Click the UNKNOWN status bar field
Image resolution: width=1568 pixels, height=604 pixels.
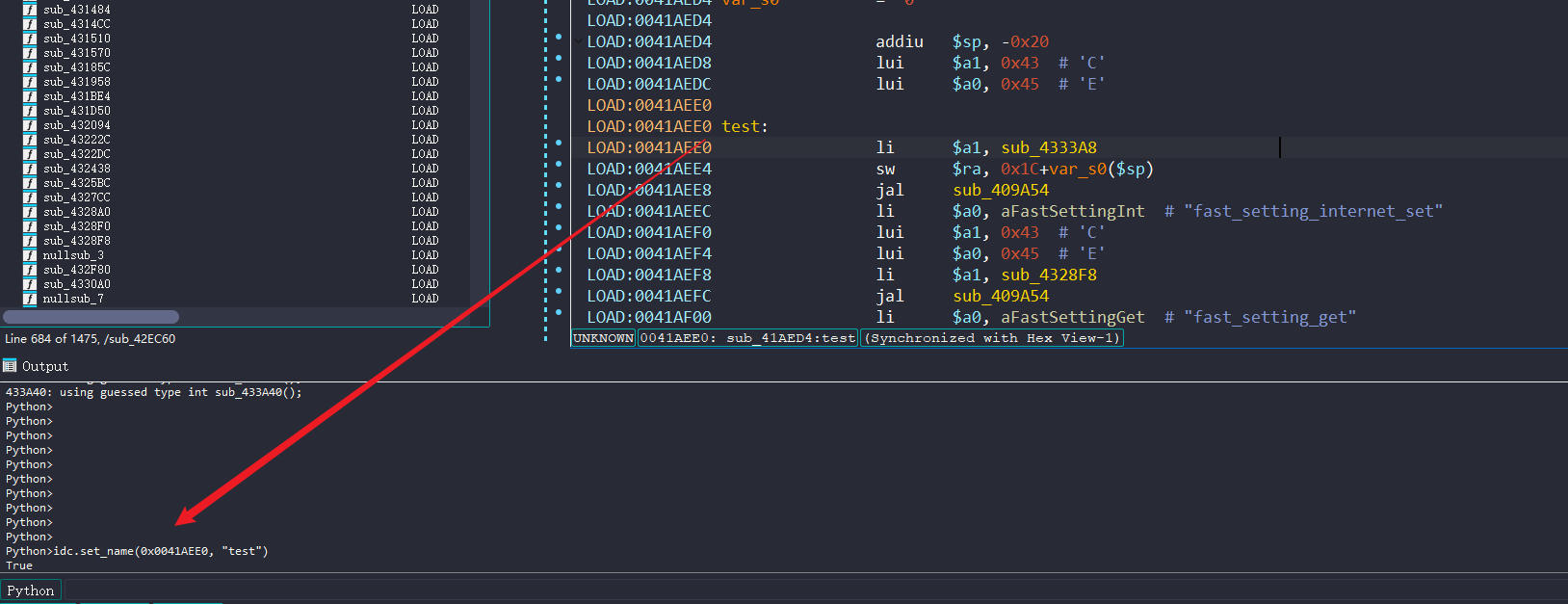coord(604,338)
